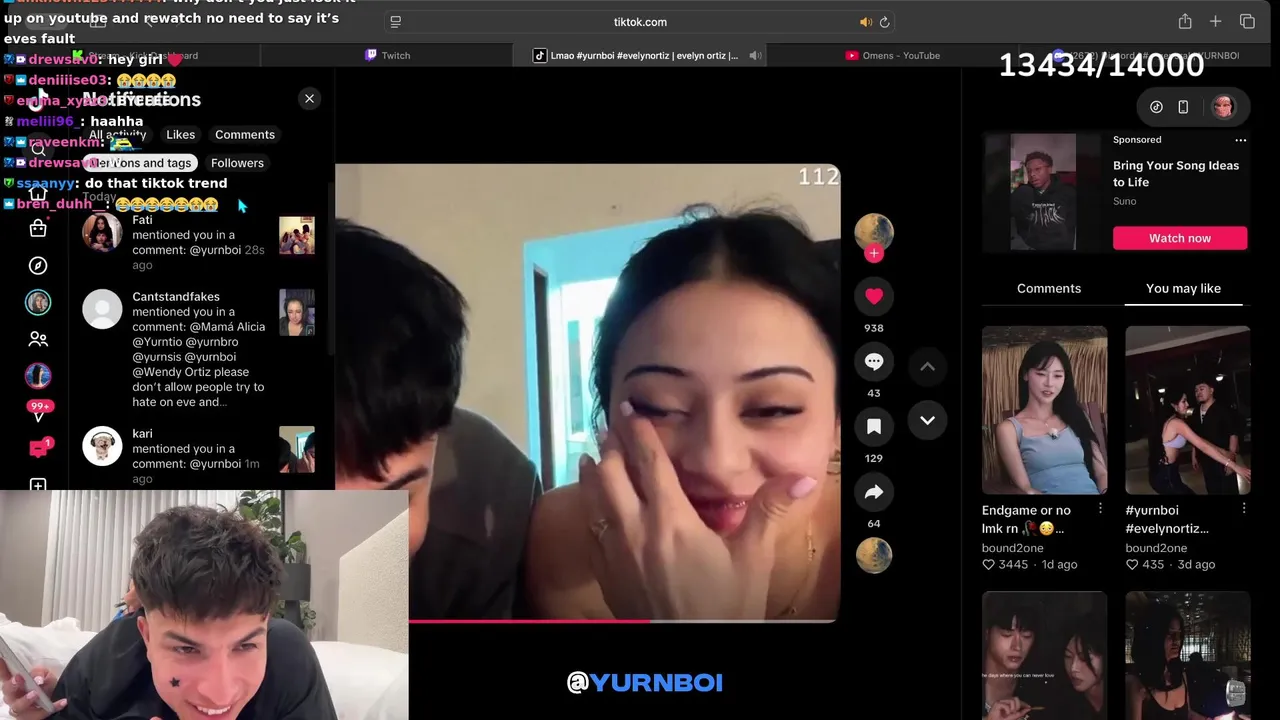The width and height of the screenshot is (1280, 720).
Task: Open the Cantstandfakes mention notification
Action: tap(198, 350)
